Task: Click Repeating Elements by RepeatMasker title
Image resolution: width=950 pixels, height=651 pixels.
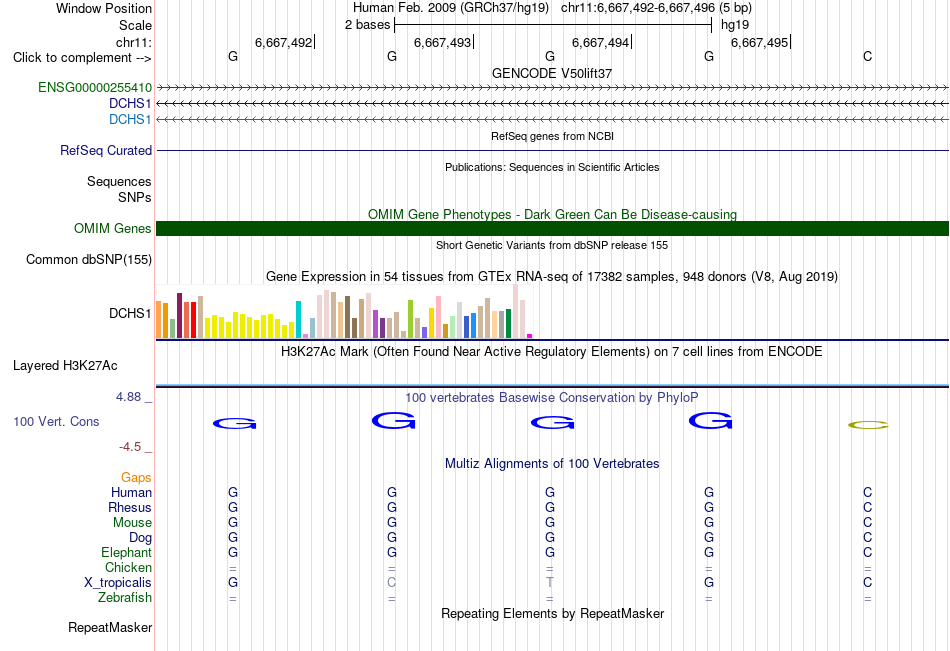Action: [x=552, y=613]
